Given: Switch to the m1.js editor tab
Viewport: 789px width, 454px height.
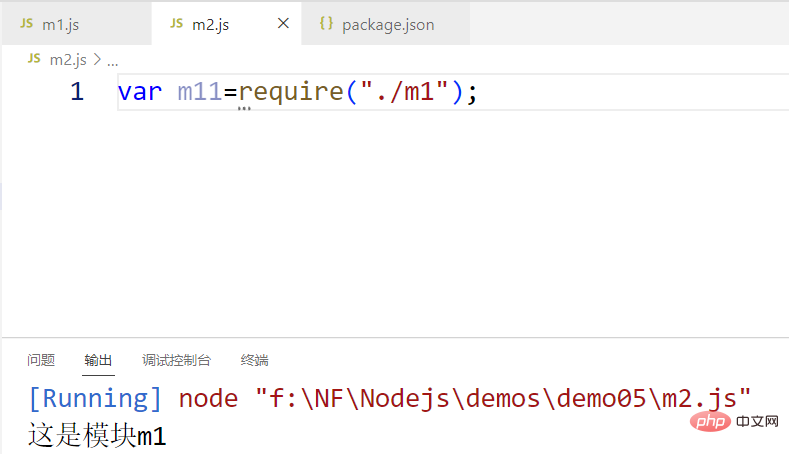Looking at the screenshot, I should click(x=76, y=24).
